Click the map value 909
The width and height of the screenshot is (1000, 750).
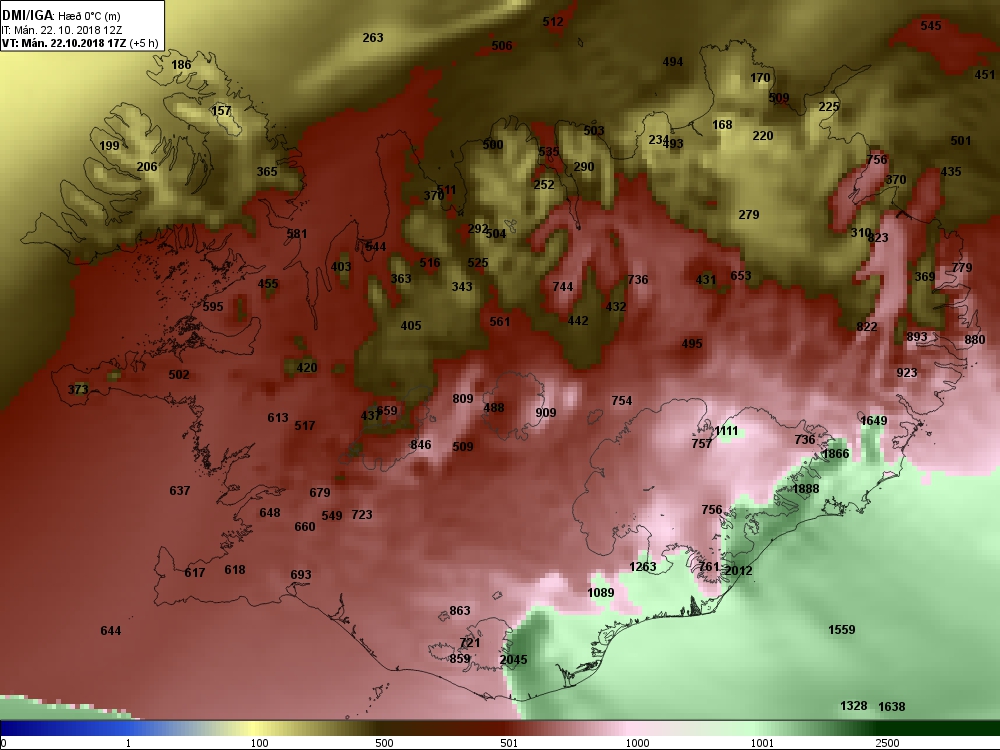click(x=545, y=413)
